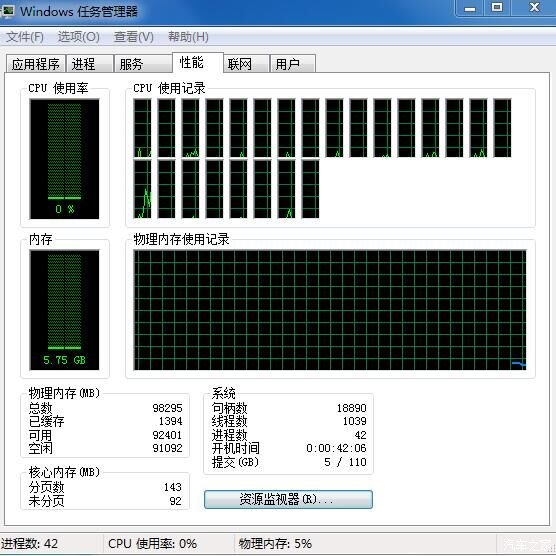The image size is (556, 556).
Task: Click the 系统 group label
Action: (223, 393)
